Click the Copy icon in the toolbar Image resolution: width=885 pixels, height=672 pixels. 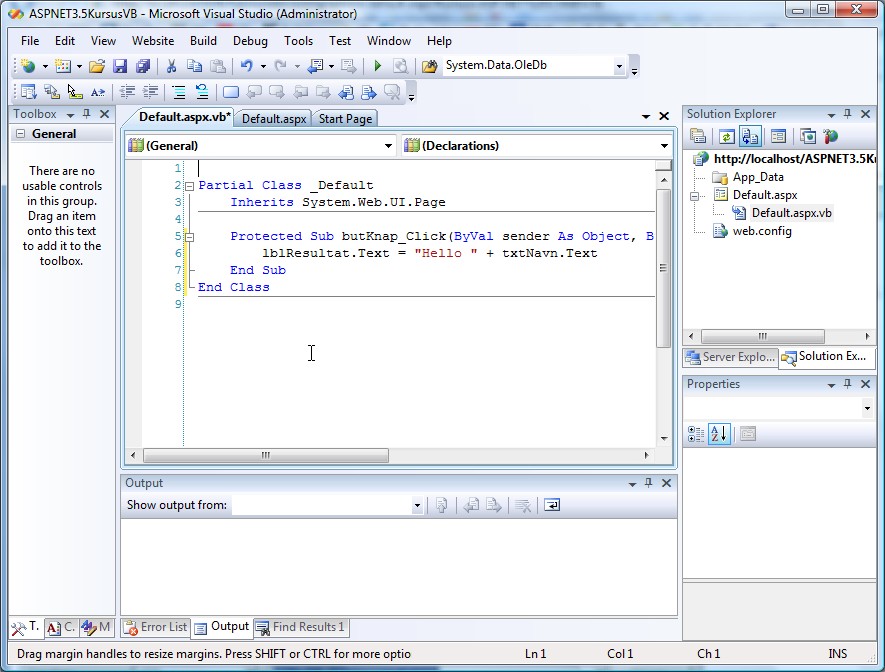tap(194, 66)
